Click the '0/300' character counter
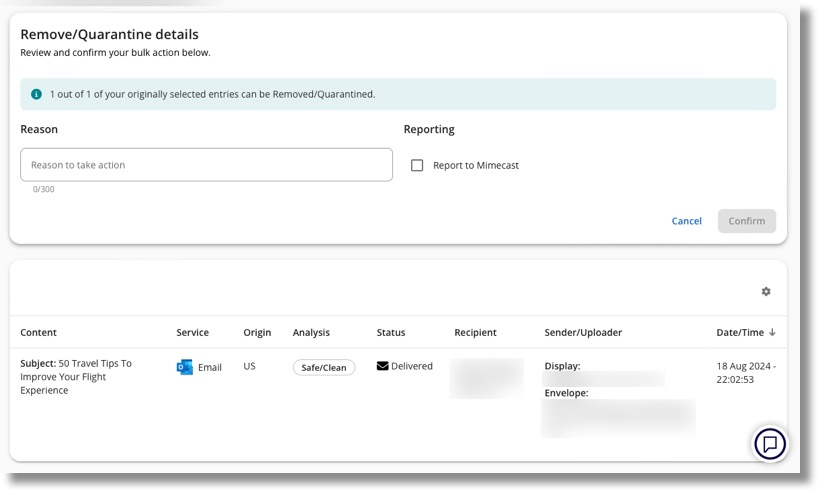 pyautogui.click(x=43, y=189)
